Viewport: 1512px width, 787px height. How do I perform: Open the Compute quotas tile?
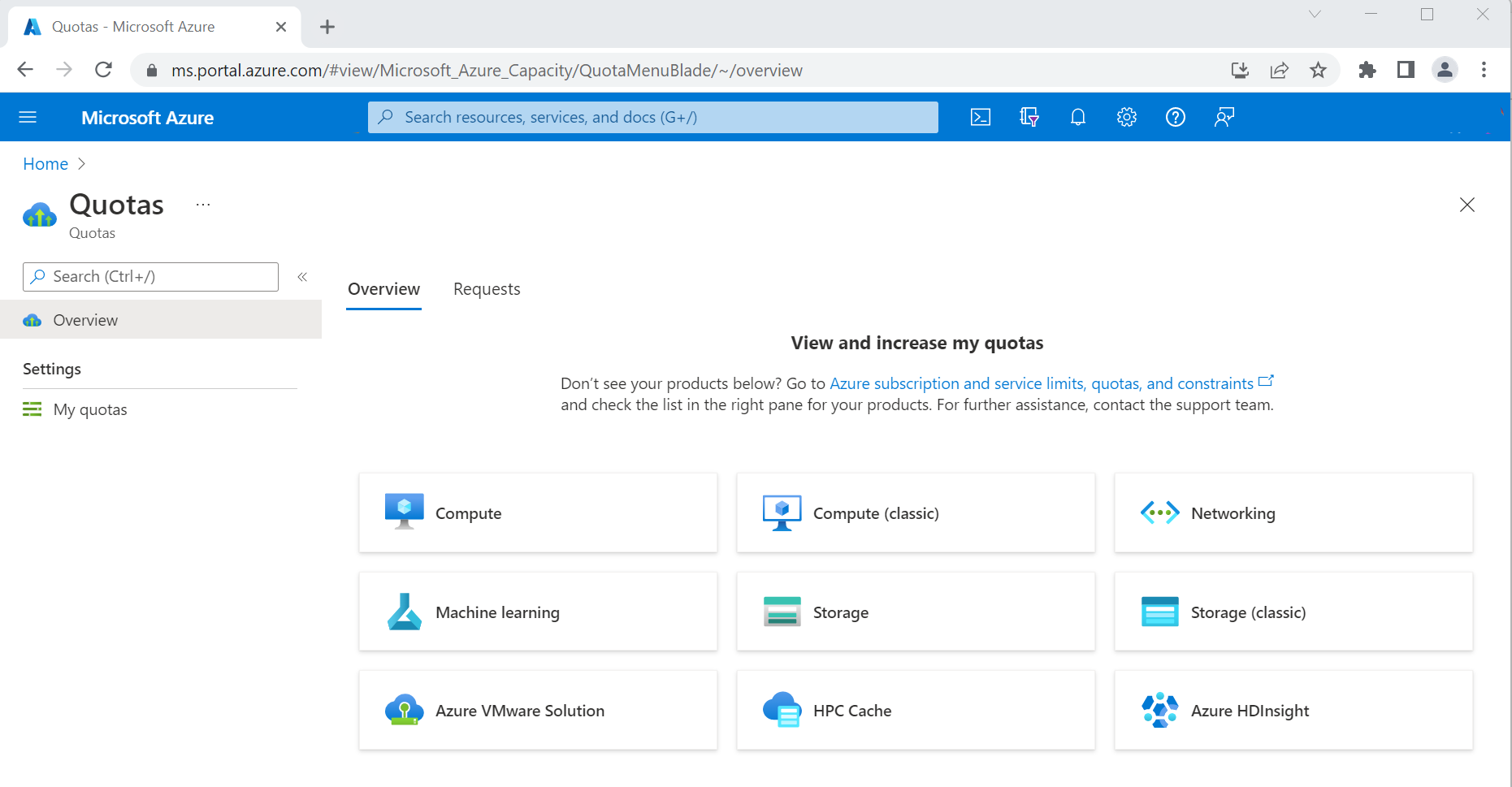[x=537, y=512]
